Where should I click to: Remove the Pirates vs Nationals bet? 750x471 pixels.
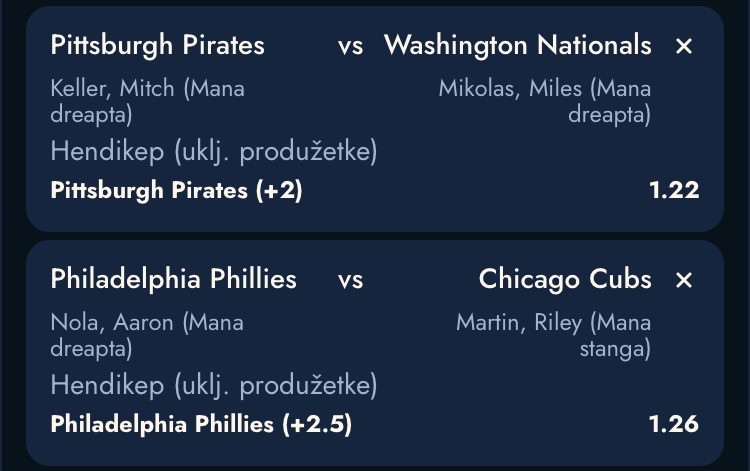pyautogui.click(x=684, y=46)
